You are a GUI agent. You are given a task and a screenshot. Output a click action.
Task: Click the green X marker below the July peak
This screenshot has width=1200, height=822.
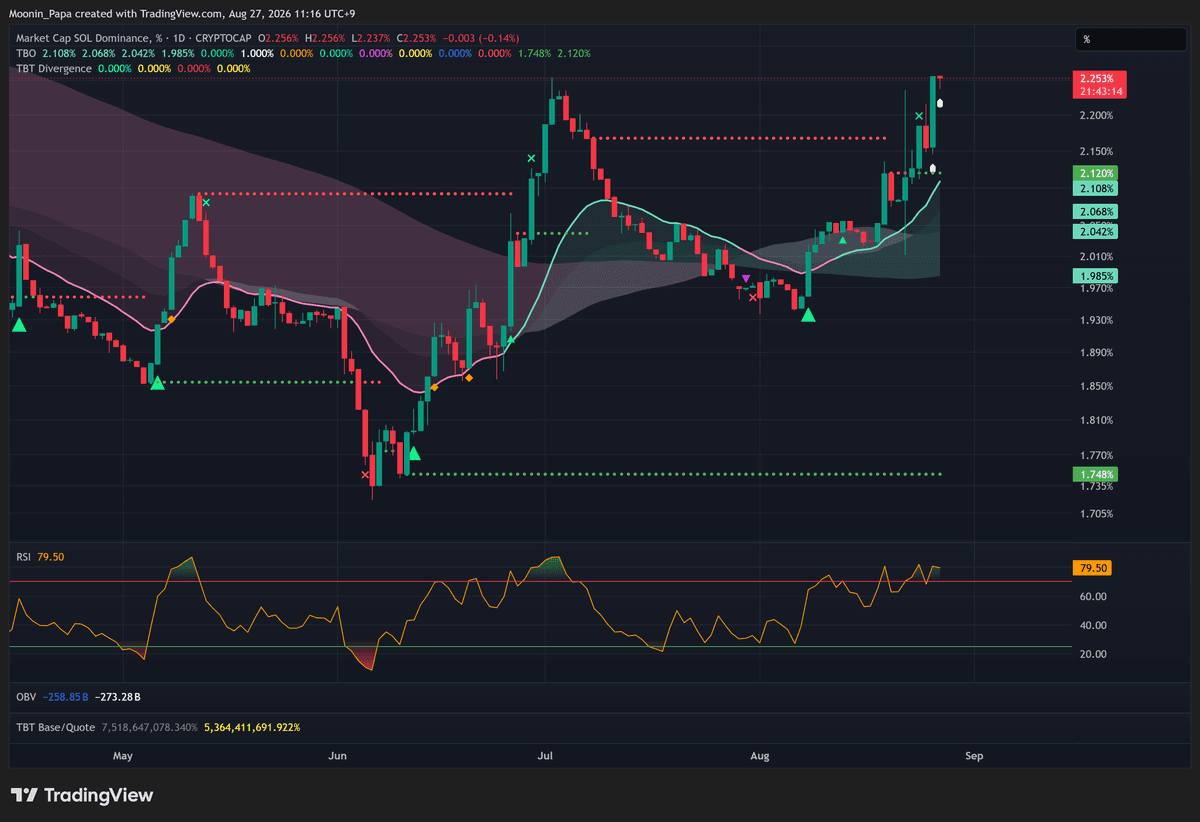tap(532, 158)
